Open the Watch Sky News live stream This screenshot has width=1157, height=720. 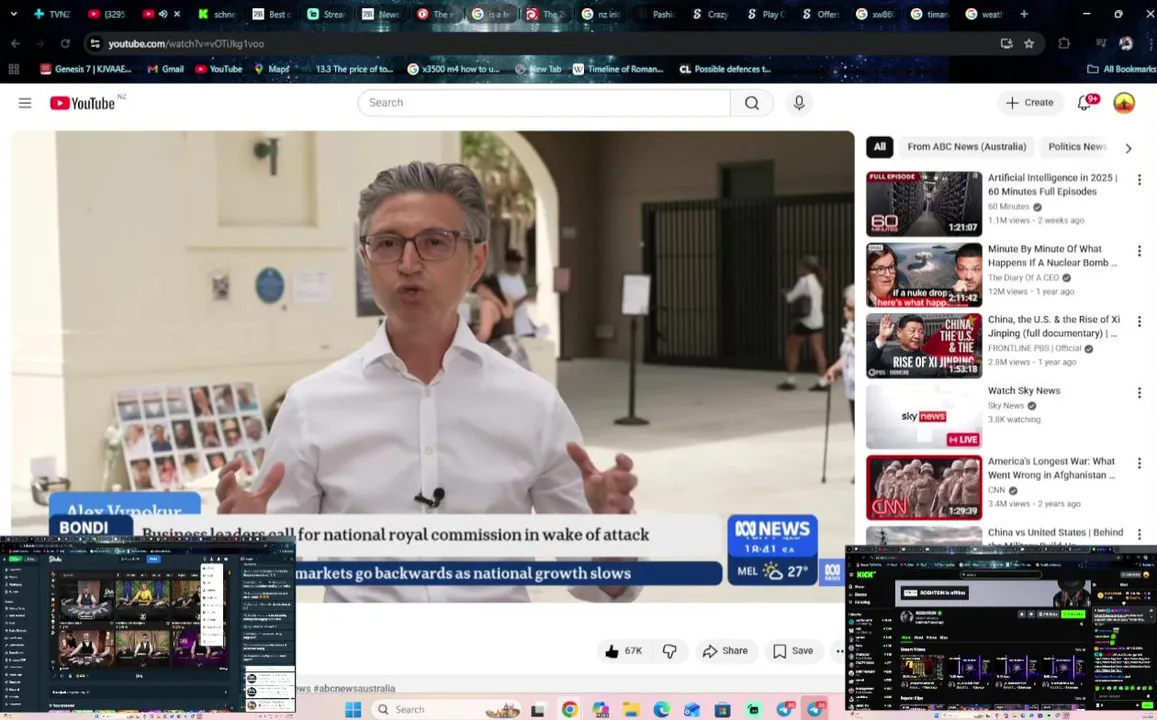pyautogui.click(x=924, y=417)
